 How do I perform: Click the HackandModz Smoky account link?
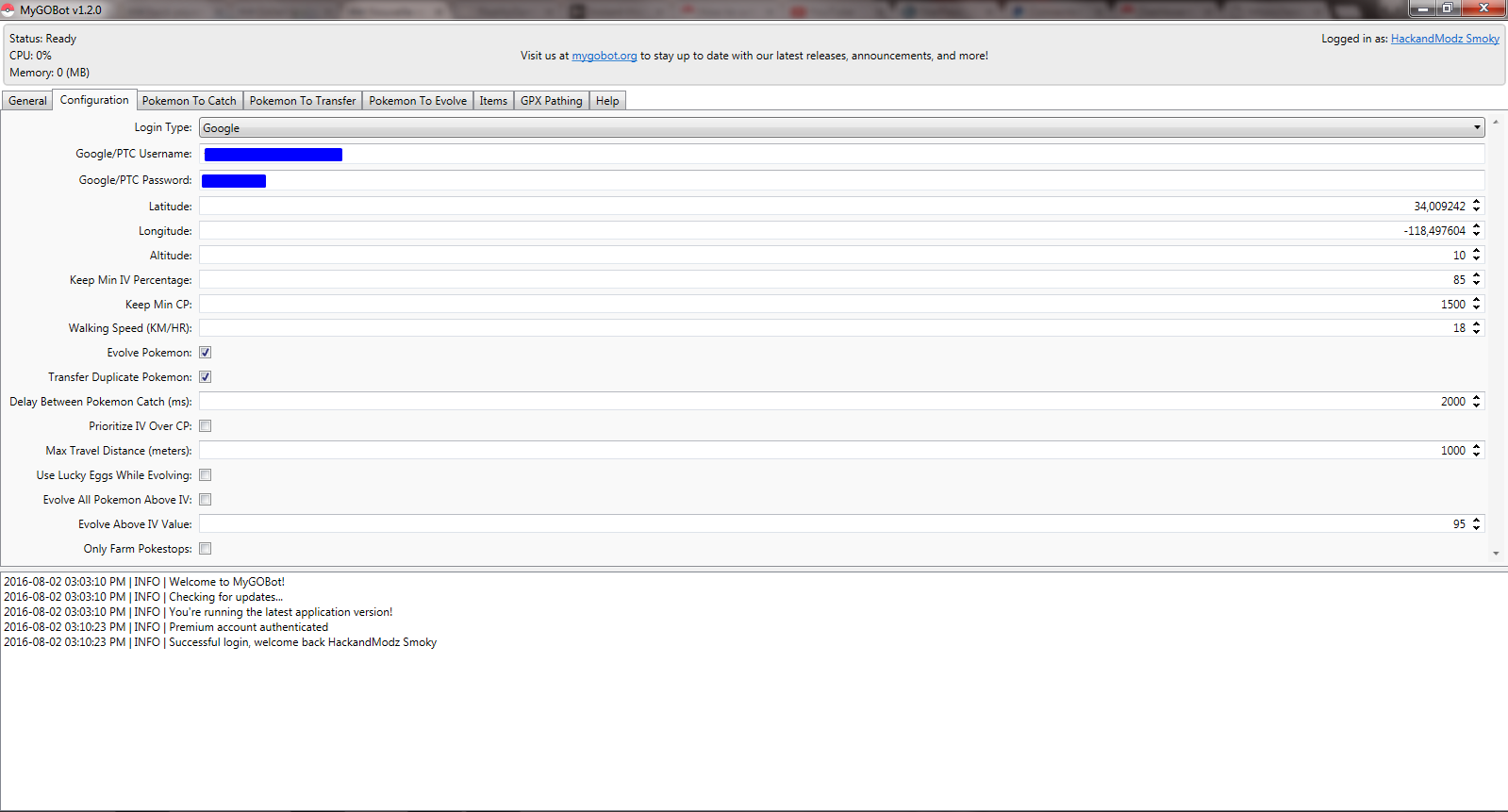point(1445,39)
